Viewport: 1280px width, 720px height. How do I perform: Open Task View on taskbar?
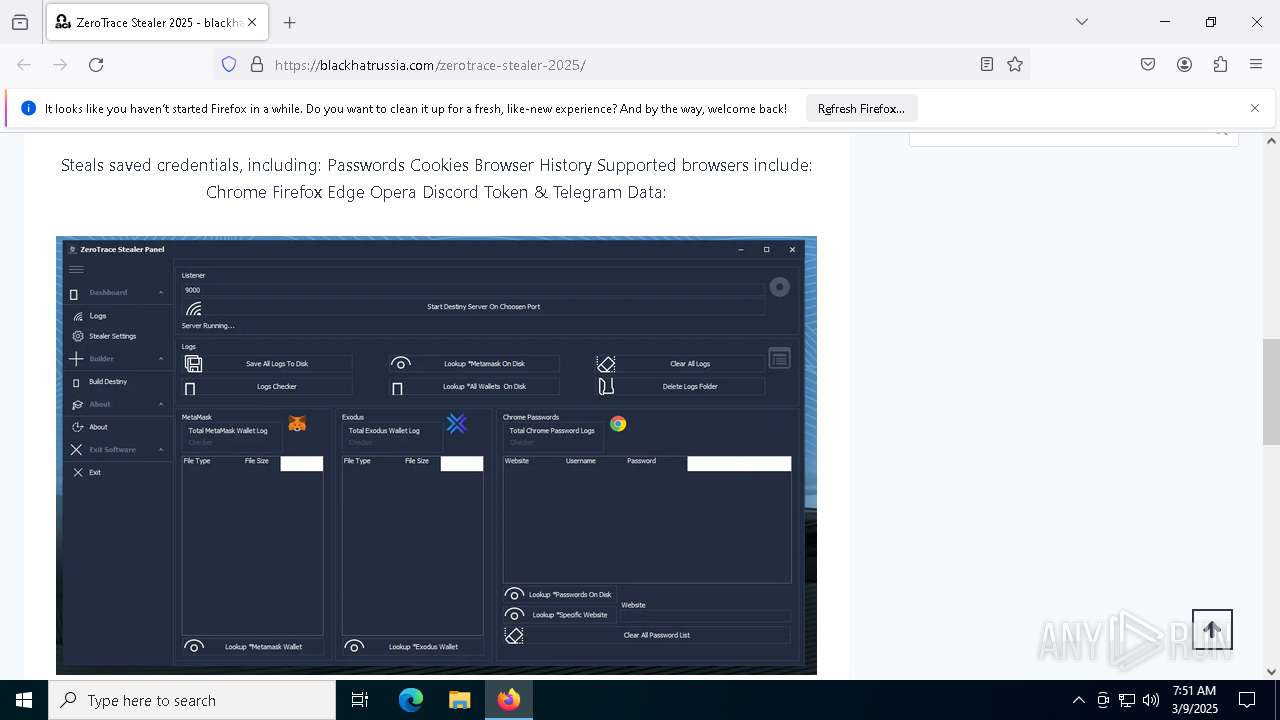[360, 700]
